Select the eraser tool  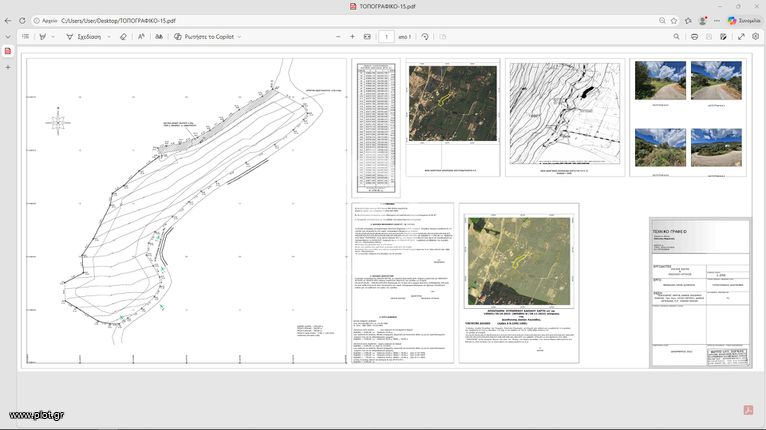[123, 37]
